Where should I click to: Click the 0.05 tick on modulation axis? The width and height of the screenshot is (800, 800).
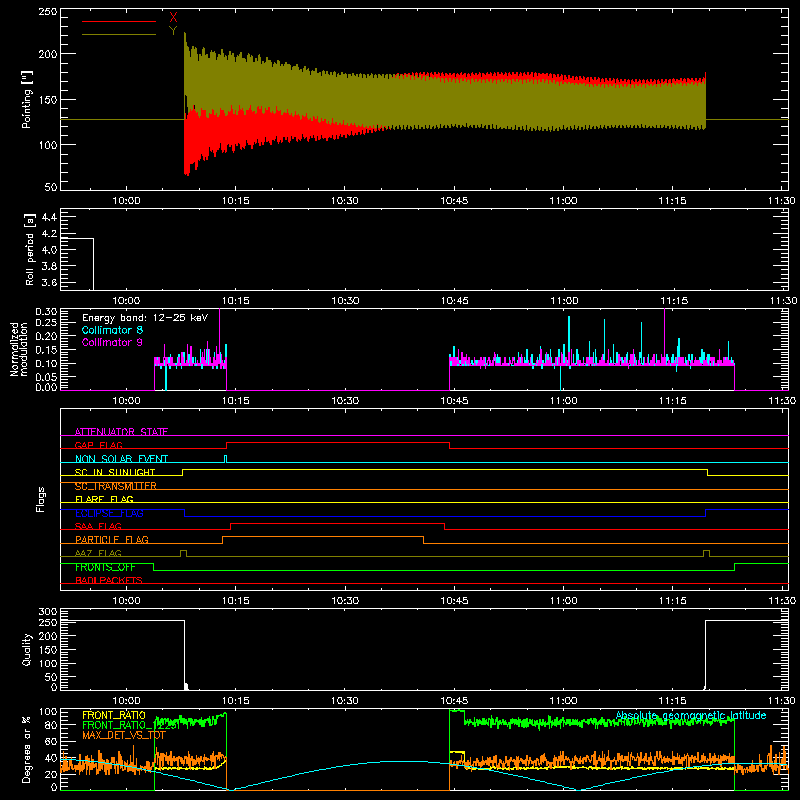46,377
